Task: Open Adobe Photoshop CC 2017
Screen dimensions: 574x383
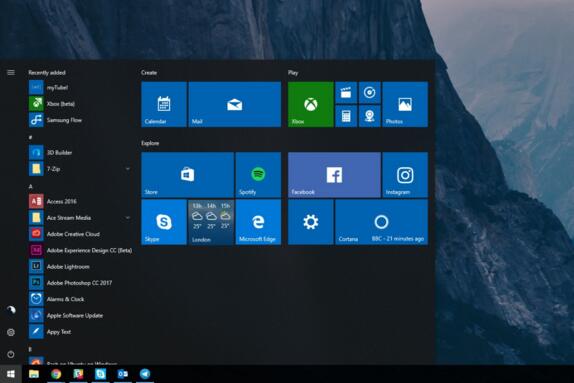Action: click(x=81, y=283)
